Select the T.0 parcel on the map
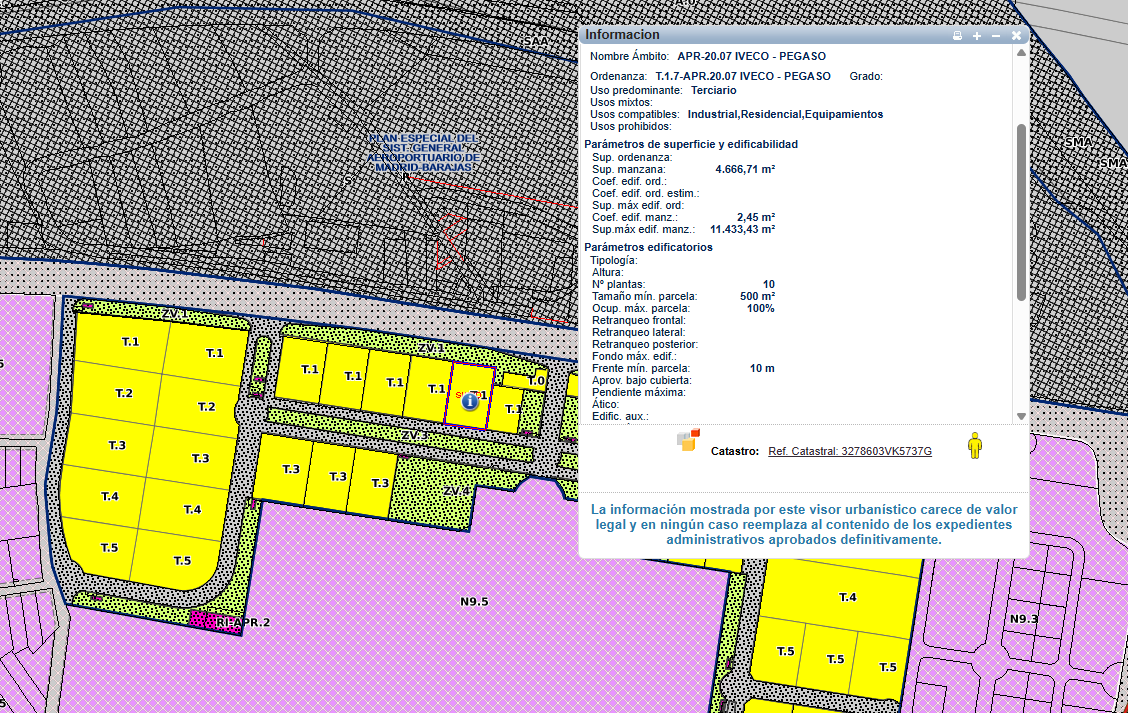The height and width of the screenshot is (713, 1128). 536,381
